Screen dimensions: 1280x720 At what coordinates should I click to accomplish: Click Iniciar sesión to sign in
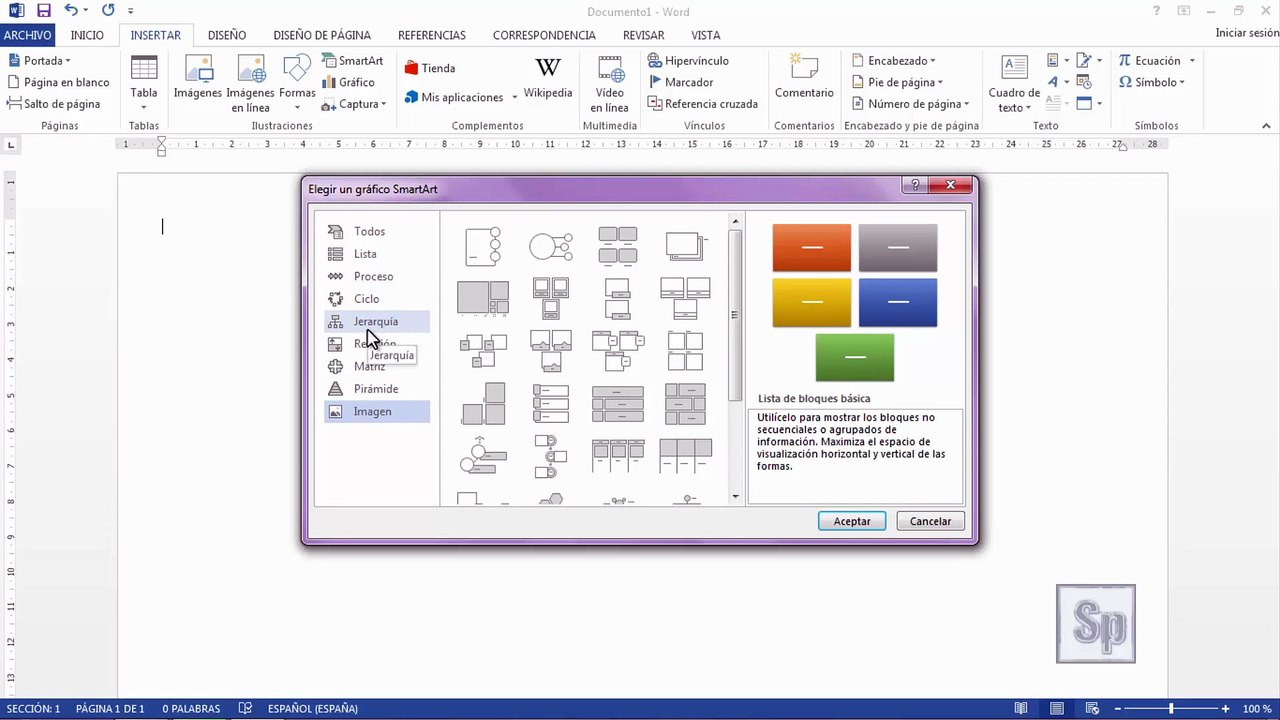1247,33
